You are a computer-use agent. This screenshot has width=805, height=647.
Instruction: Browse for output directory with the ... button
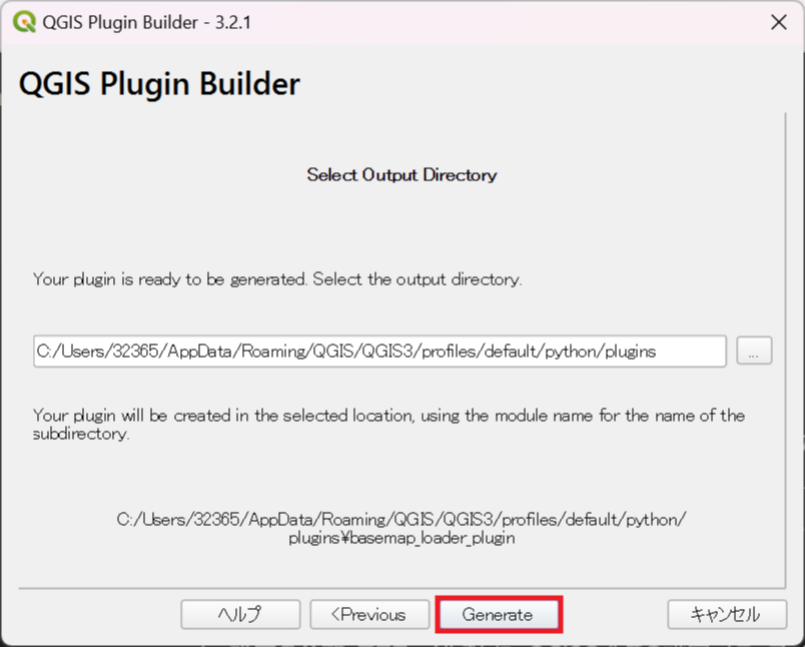pos(754,351)
